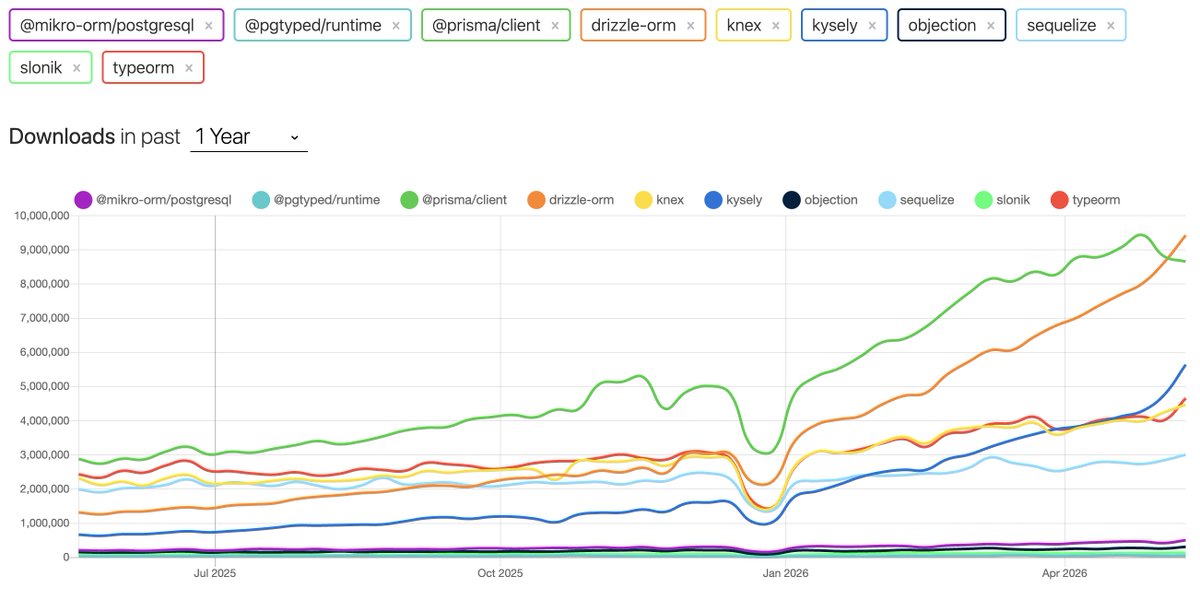Toggle drizzle-orm orange legend swatch
Viewport: 1200px width, 600px height.
pos(536,200)
